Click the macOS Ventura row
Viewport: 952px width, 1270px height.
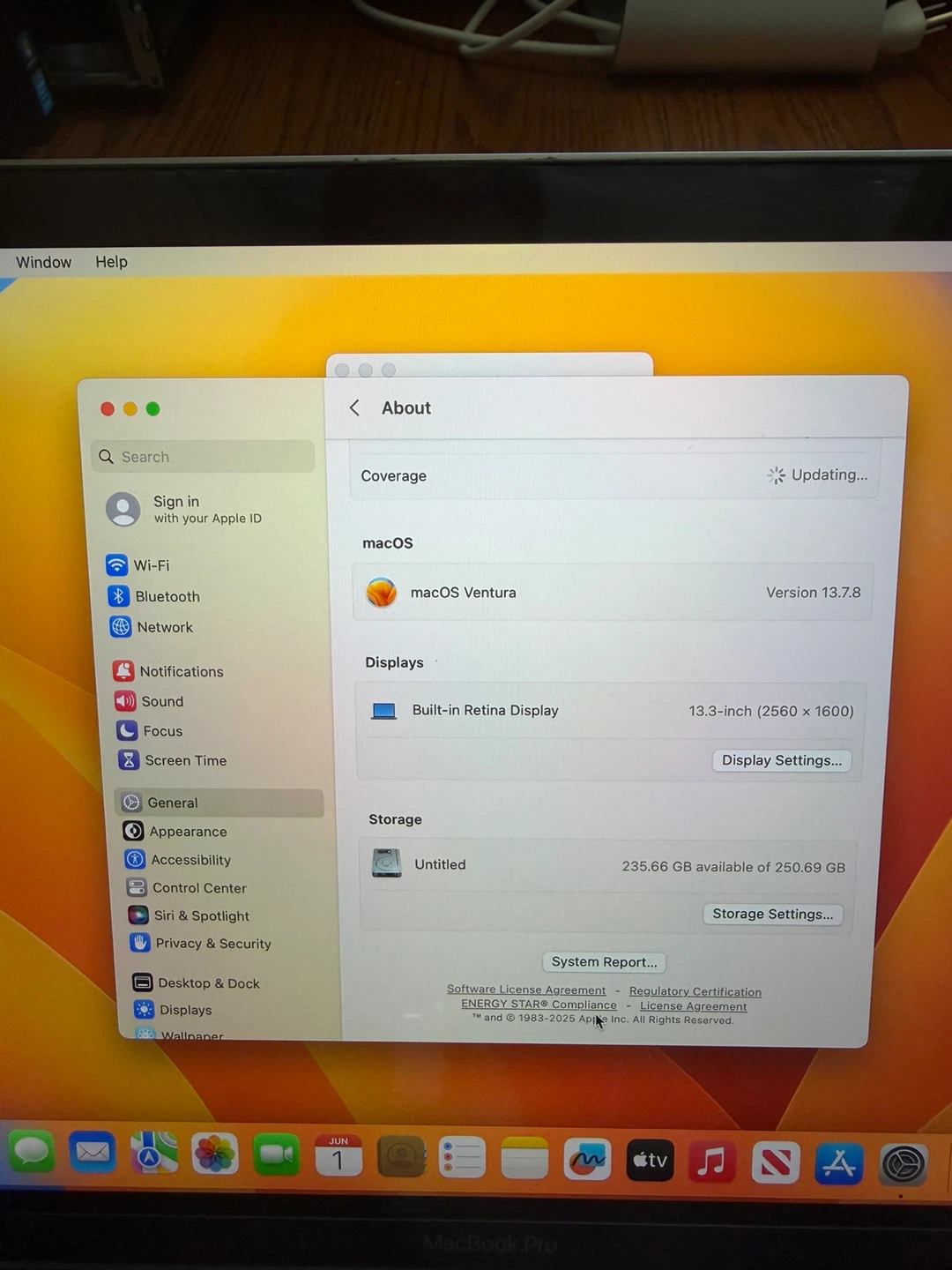613,592
